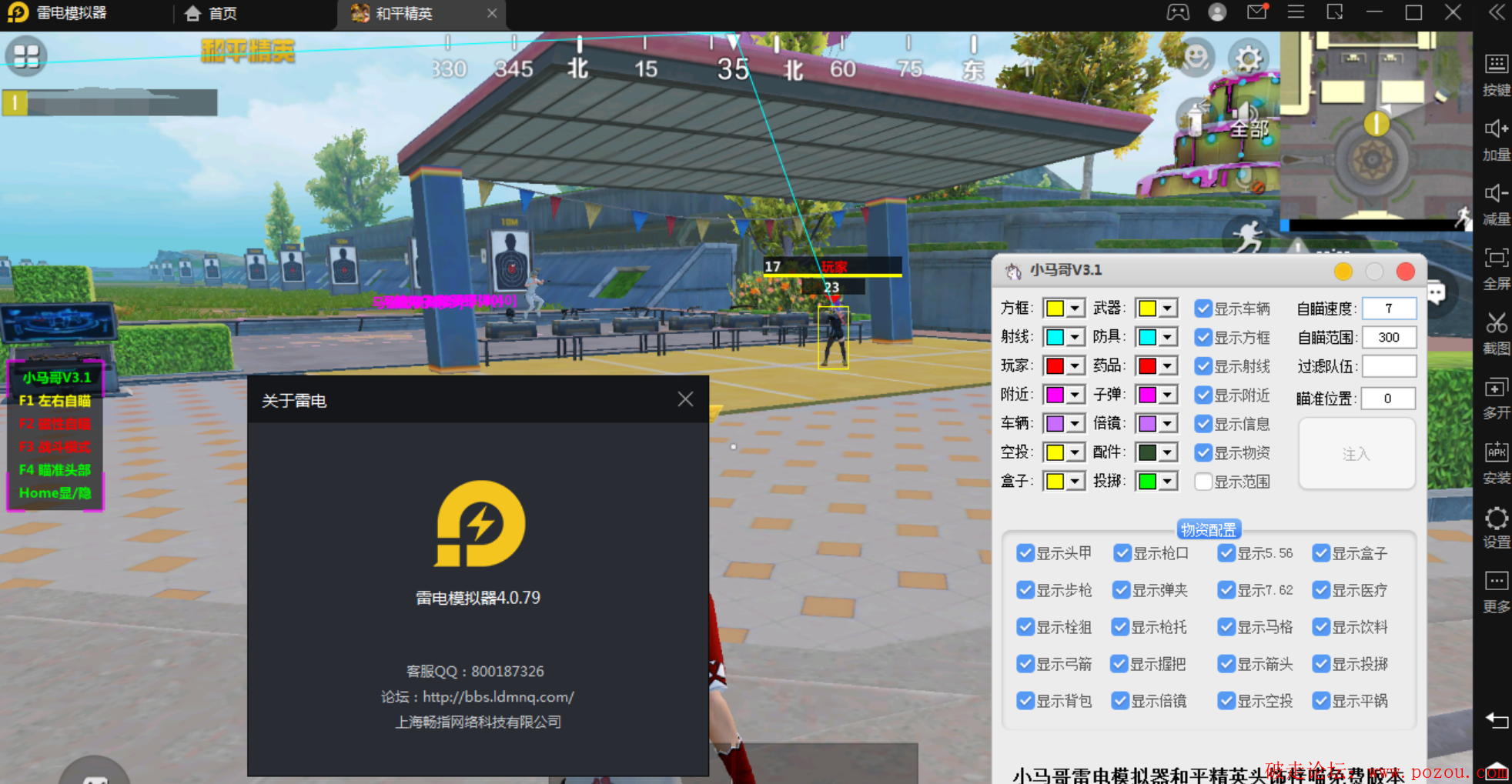Image resolution: width=1512 pixels, height=784 pixels.
Task: Click the empty 过滤队伍 input field
Action: tap(1389, 366)
